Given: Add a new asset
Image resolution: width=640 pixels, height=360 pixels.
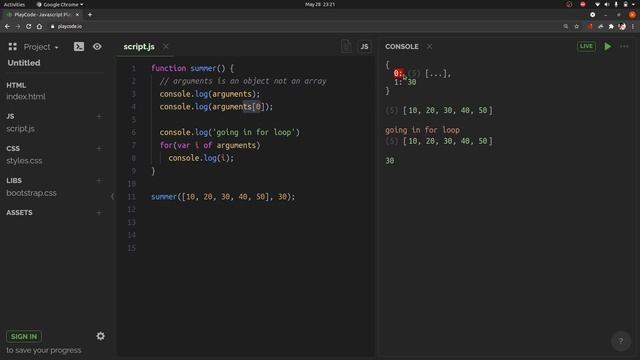Looking at the screenshot, I should pyautogui.click(x=99, y=212).
